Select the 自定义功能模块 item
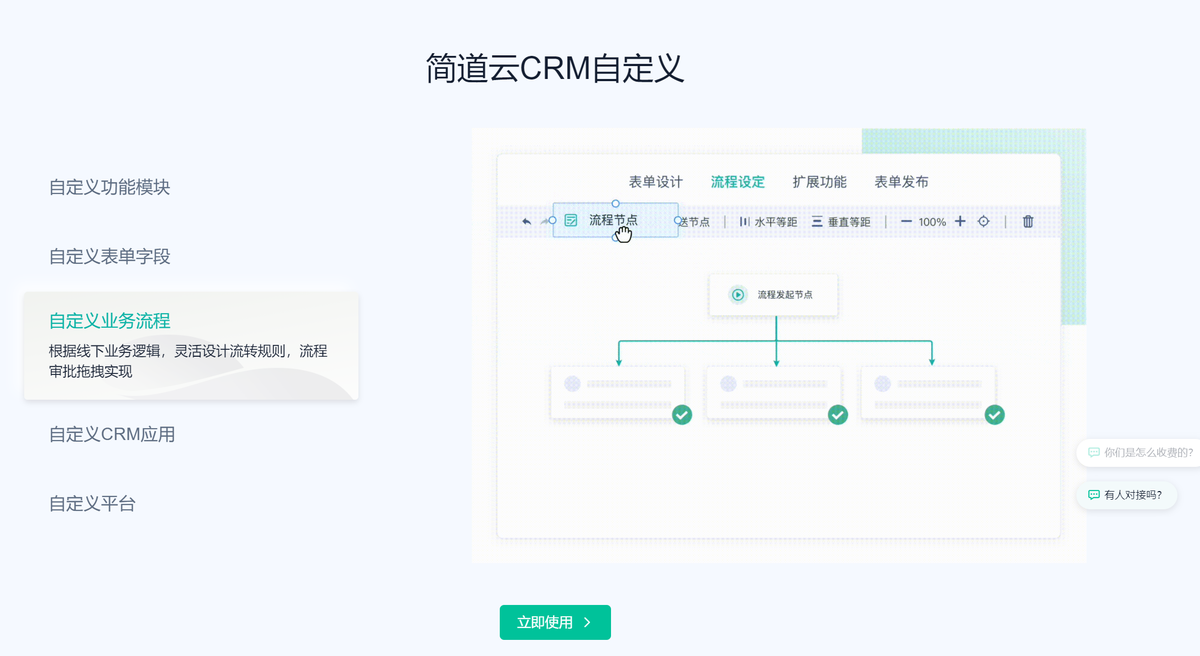Image resolution: width=1200 pixels, height=656 pixels. point(110,187)
